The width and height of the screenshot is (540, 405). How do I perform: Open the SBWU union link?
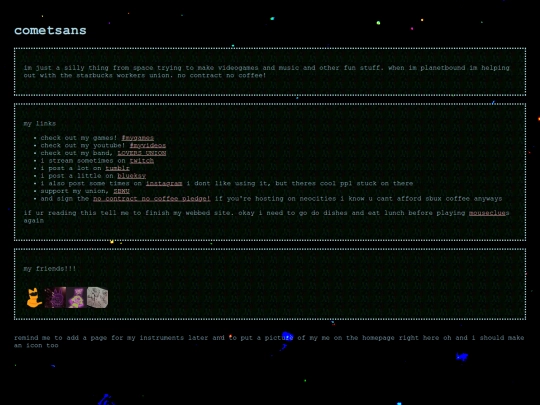pyautogui.click(x=122, y=191)
